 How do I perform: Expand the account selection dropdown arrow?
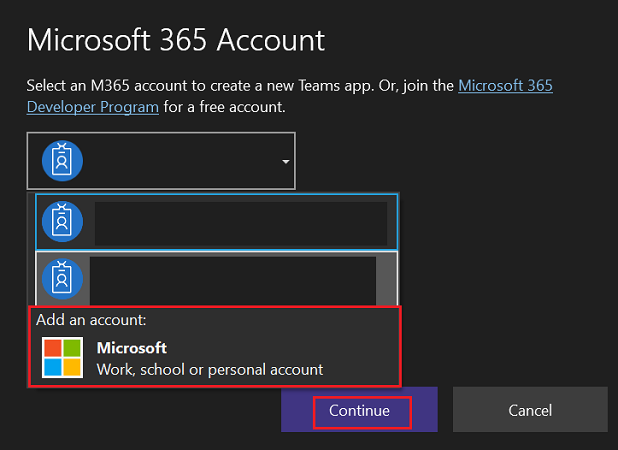coord(286,162)
